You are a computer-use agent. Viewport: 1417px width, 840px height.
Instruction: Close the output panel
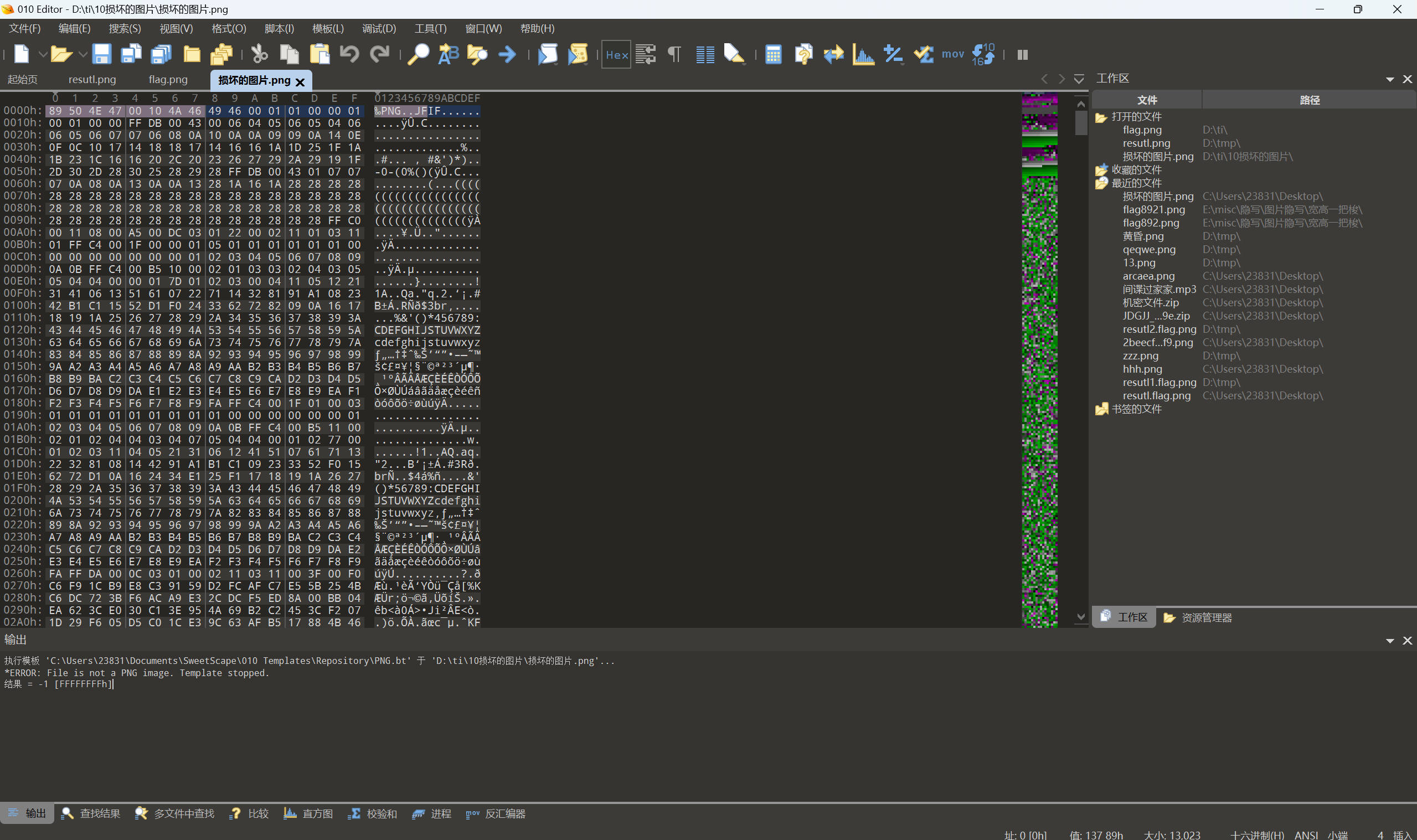pos(1408,641)
